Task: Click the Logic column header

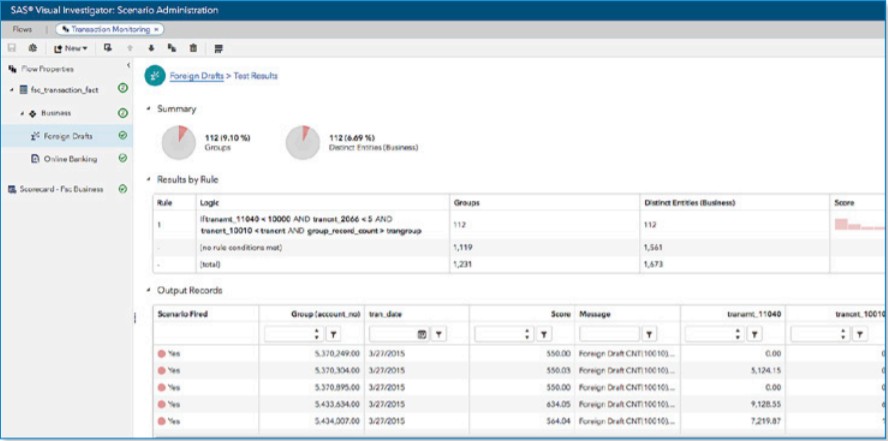Action: point(323,202)
